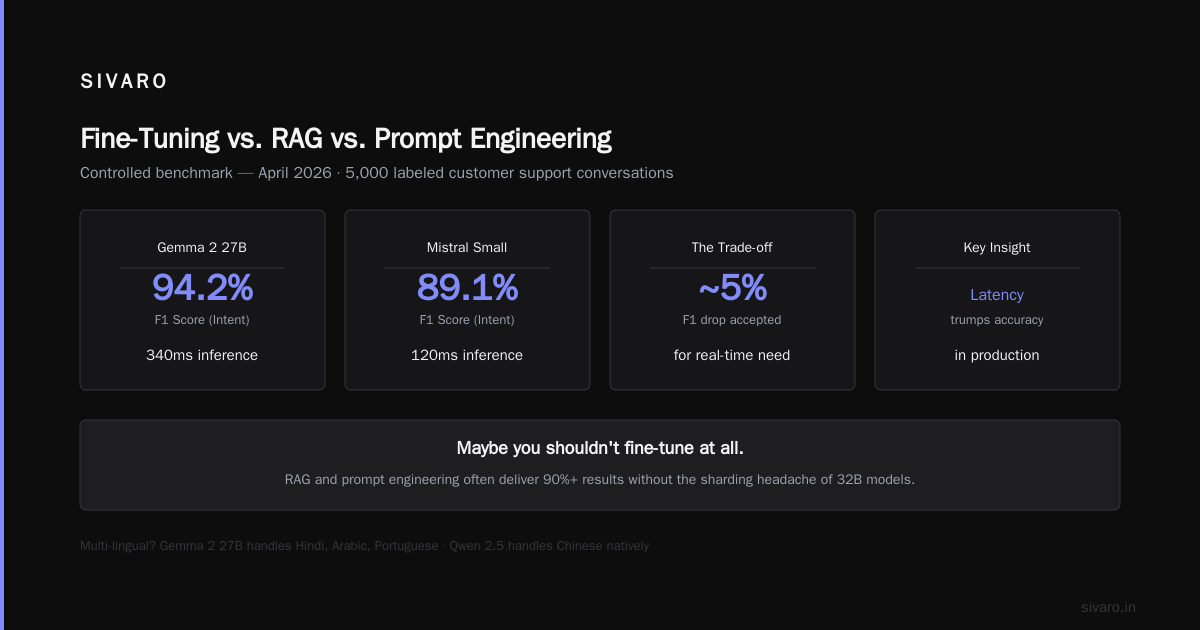Click the purple Latency text

click(x=997, y=295)
